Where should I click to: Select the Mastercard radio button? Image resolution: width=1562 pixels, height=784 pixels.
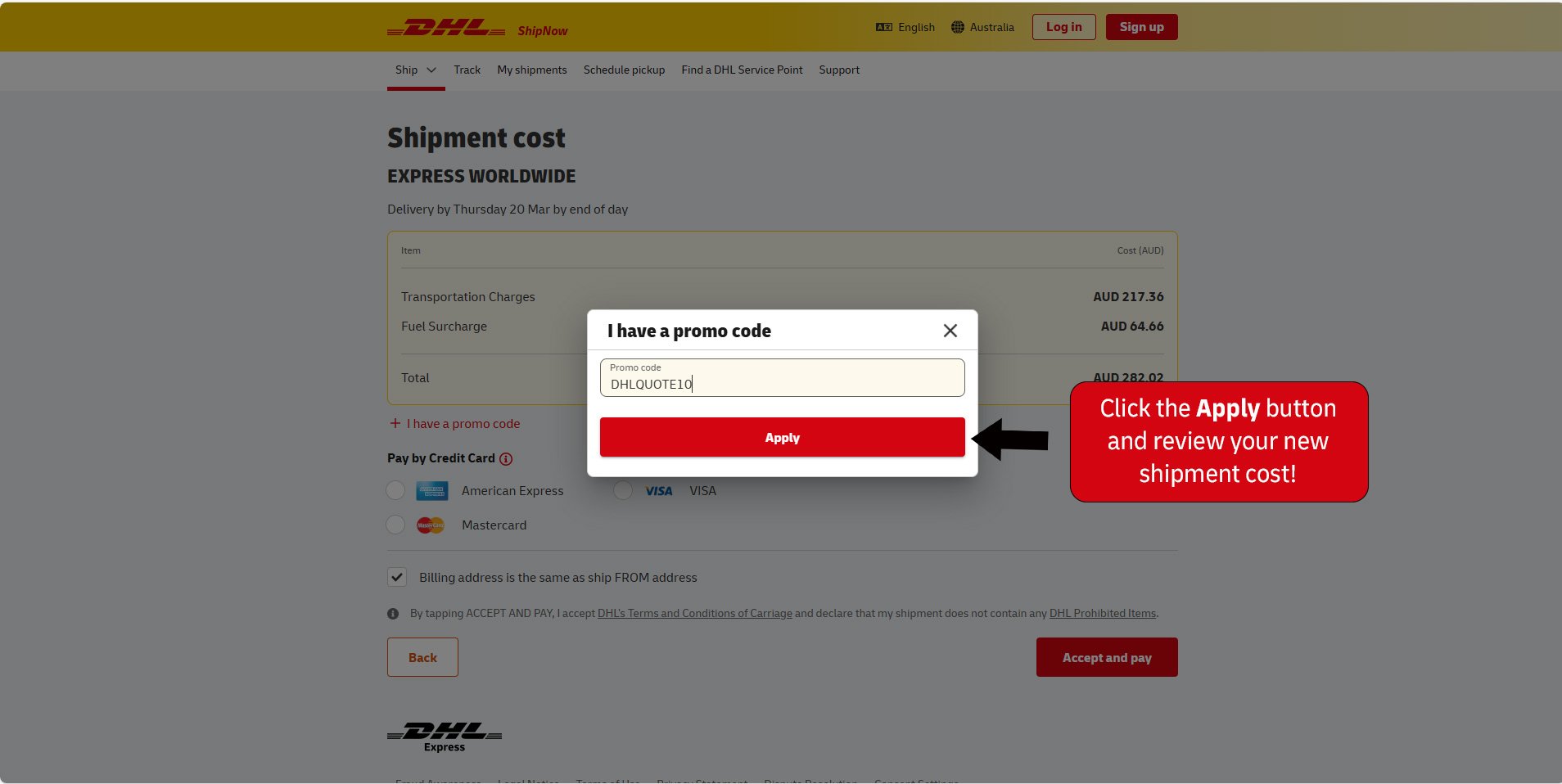tap(395, 525)
